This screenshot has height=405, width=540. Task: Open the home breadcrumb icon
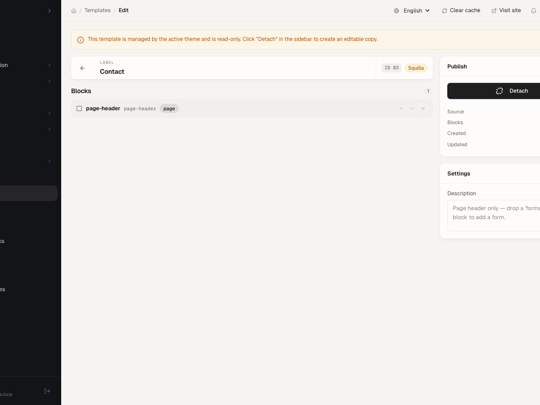tap(74, 11)
